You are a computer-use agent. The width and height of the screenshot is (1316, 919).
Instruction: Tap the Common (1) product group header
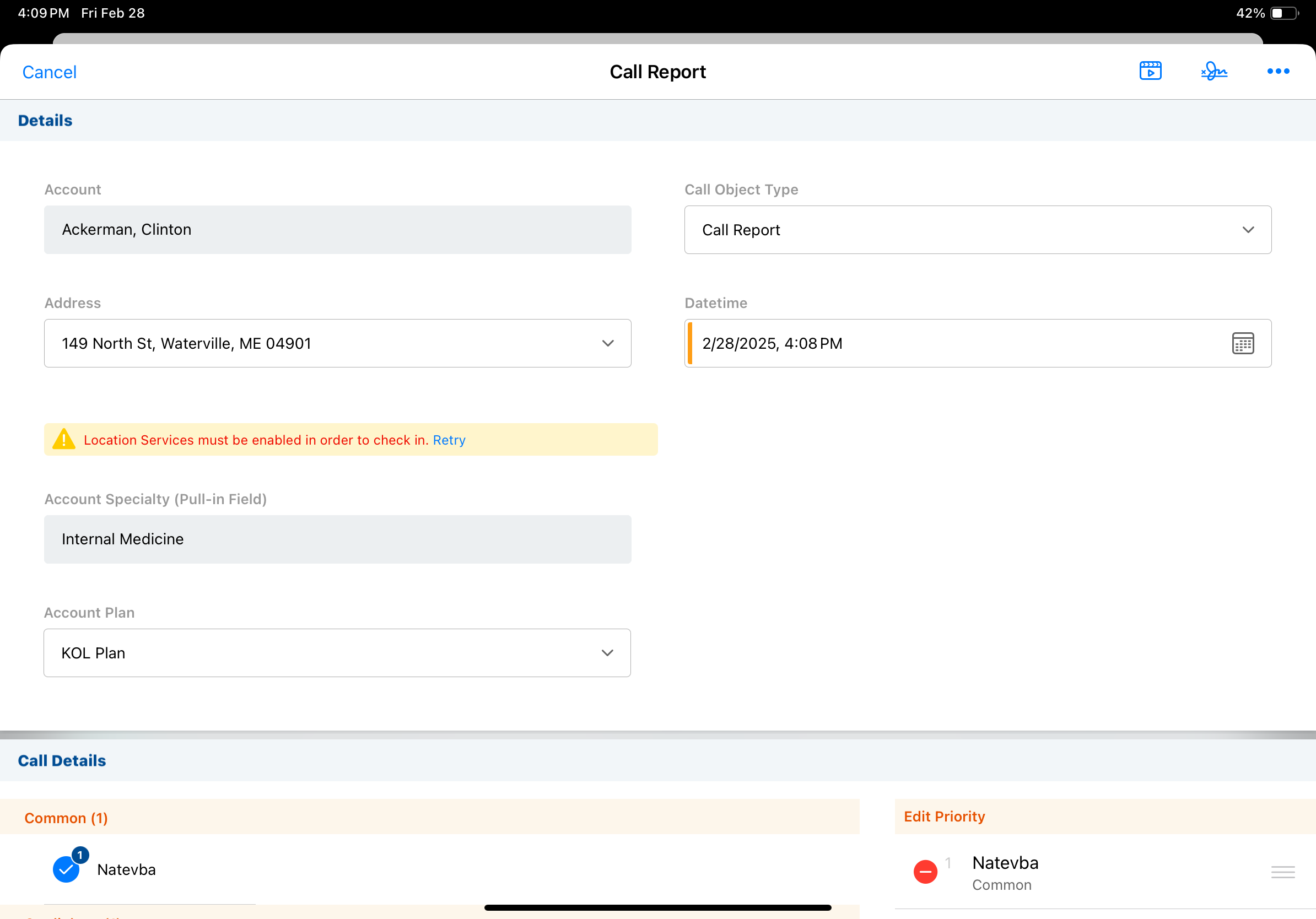tap(66, 818)
